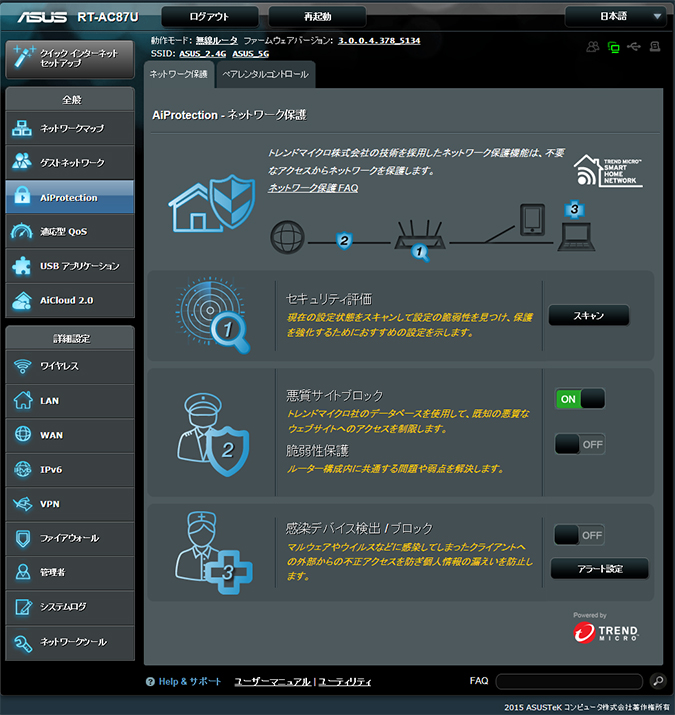
Task: Click the 再起動 reboot button
Action: pyautogui.click(x=317, y=16)
